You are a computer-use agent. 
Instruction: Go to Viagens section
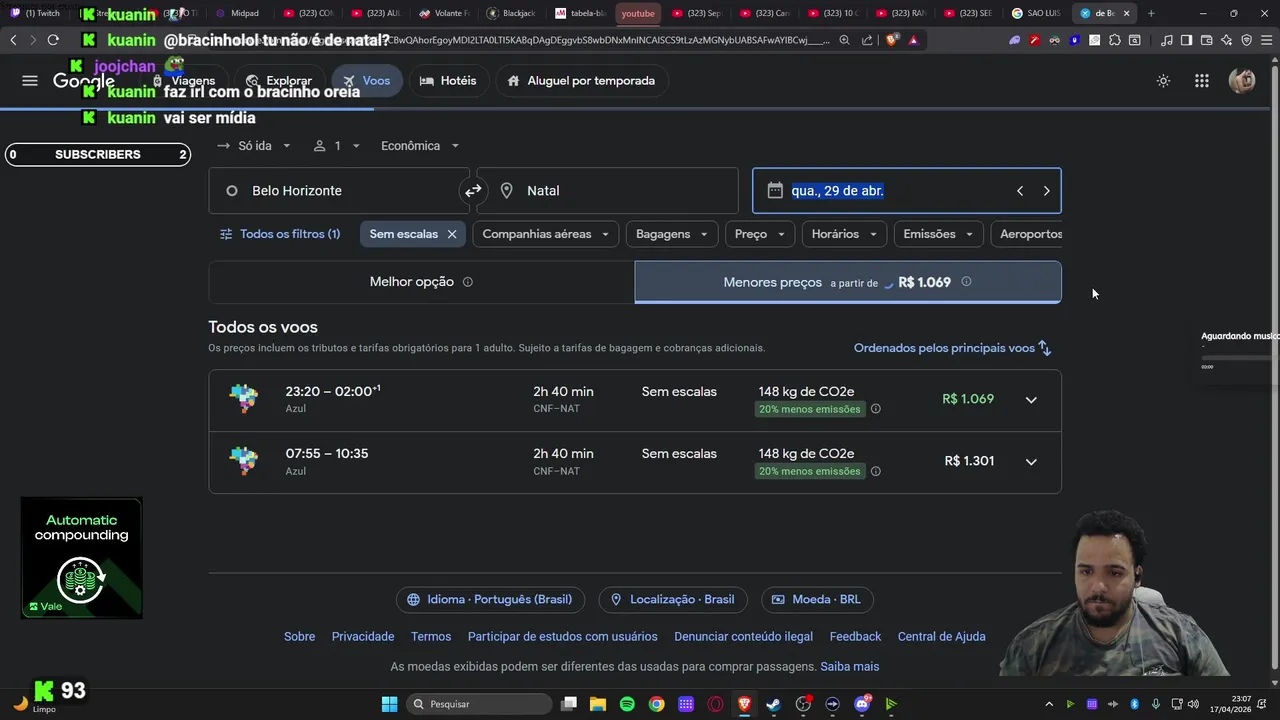184,81
